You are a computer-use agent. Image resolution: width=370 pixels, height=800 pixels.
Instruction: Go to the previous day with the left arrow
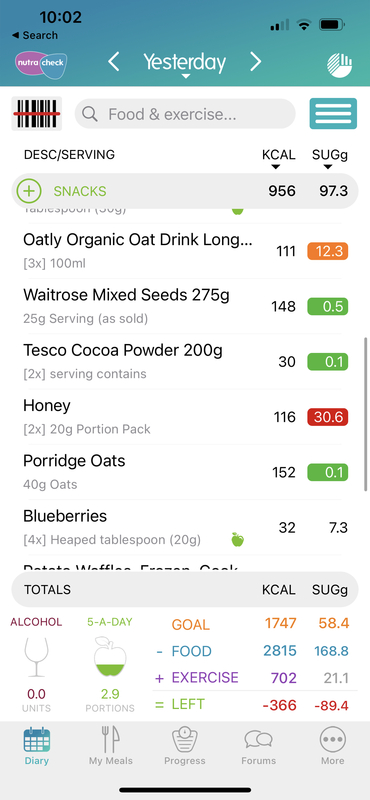(114, 62)
